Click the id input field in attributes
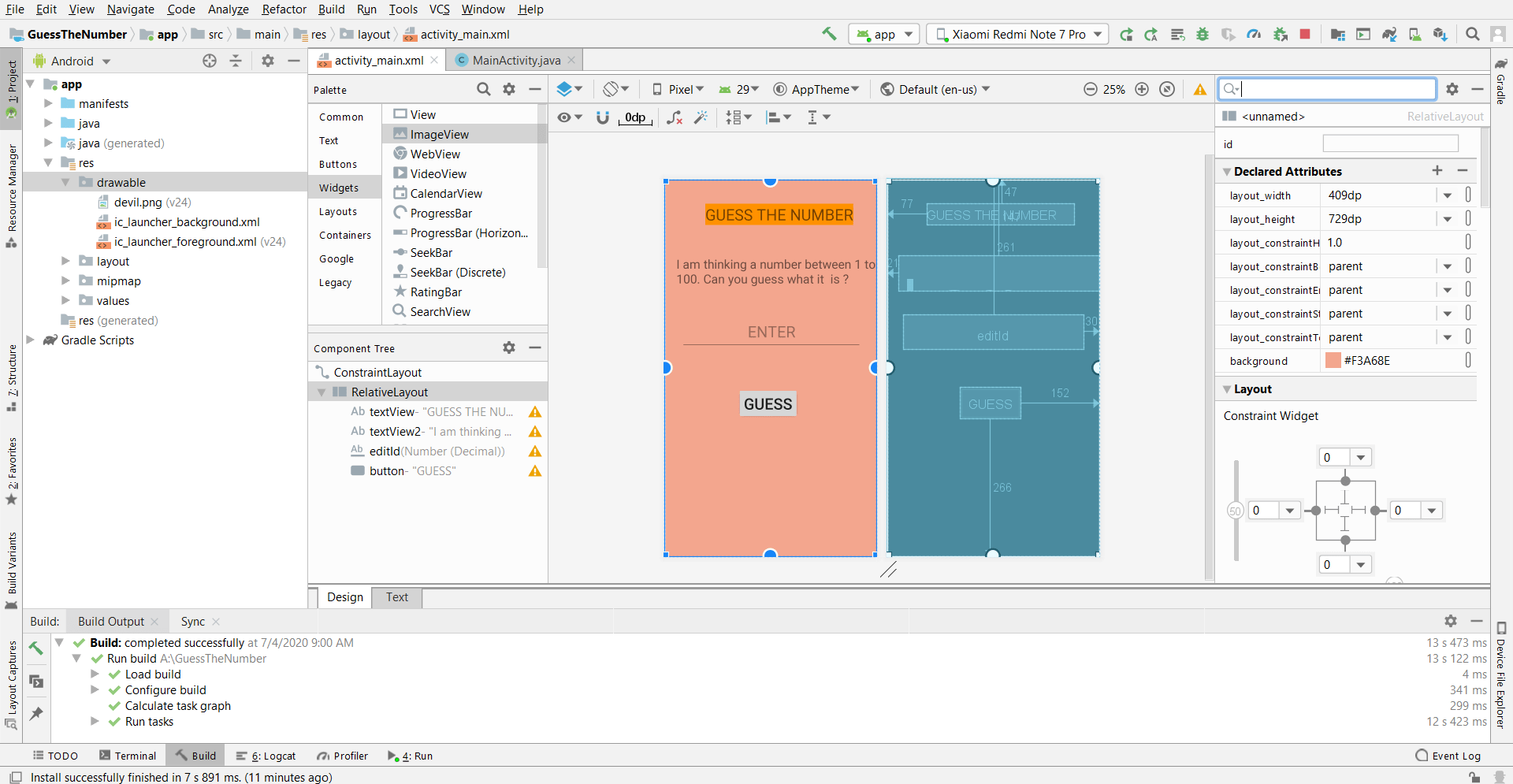1513x784 pixels. [1390, 143]
